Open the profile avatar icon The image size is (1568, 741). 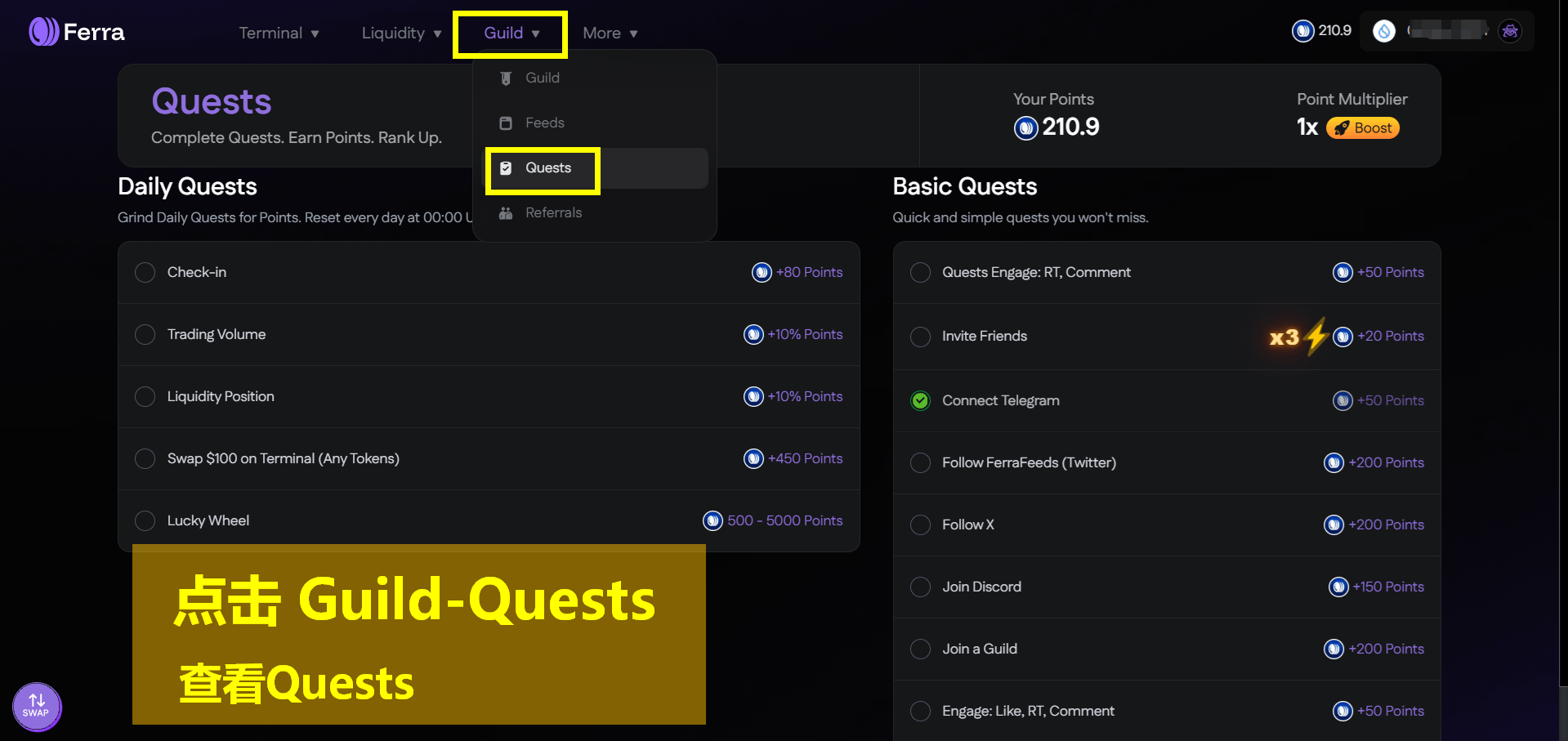click(x=1510, y=31)
